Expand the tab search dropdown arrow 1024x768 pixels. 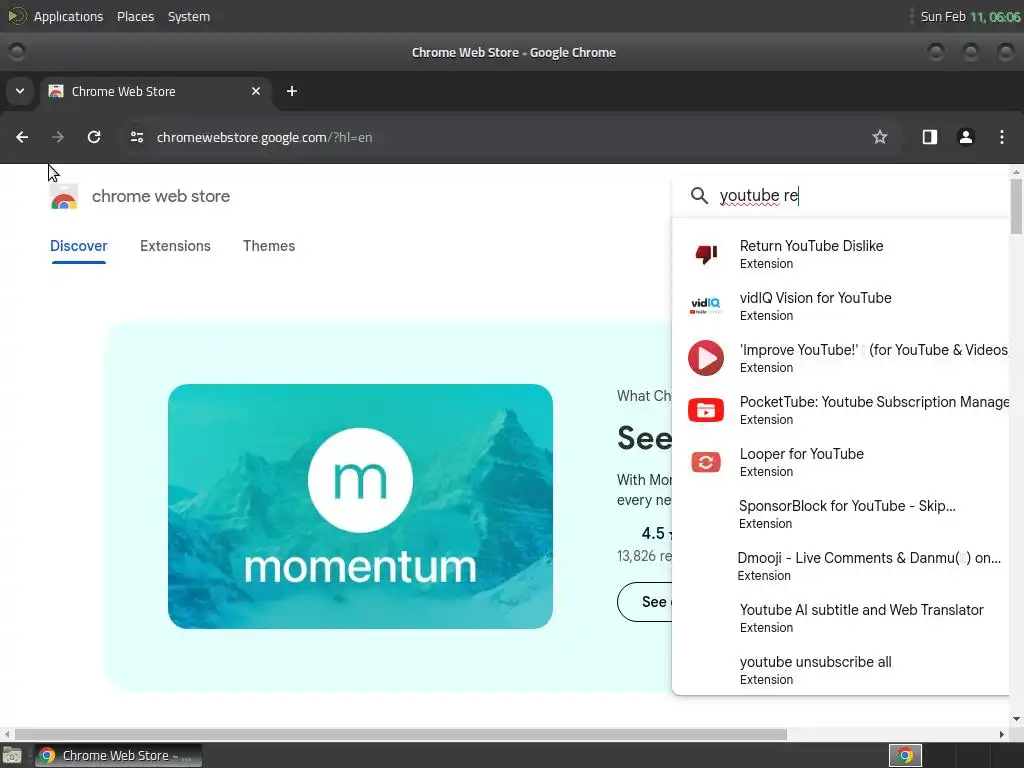pyautogui.click(x=20, y=91)
